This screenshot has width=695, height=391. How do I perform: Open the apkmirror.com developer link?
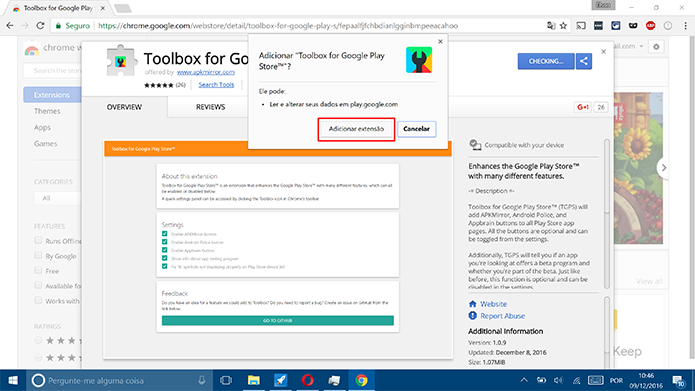coord(206,72)
